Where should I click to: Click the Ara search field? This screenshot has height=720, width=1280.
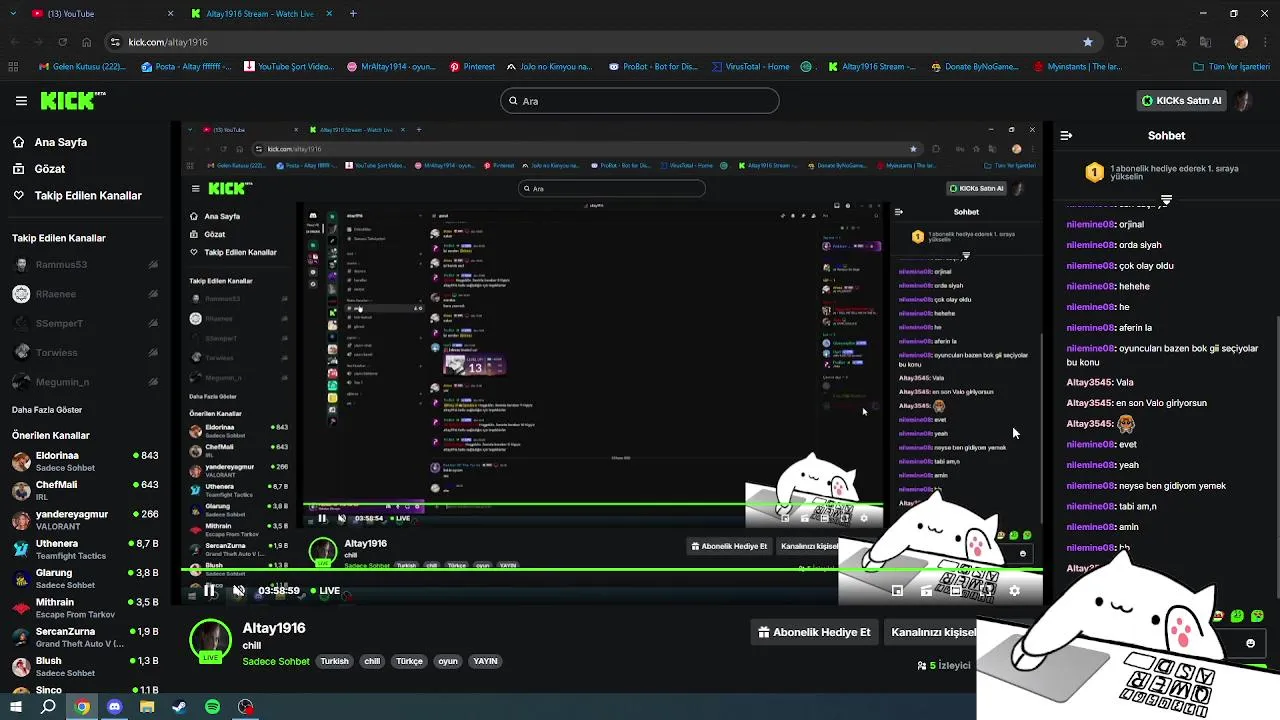pos(640,100)
